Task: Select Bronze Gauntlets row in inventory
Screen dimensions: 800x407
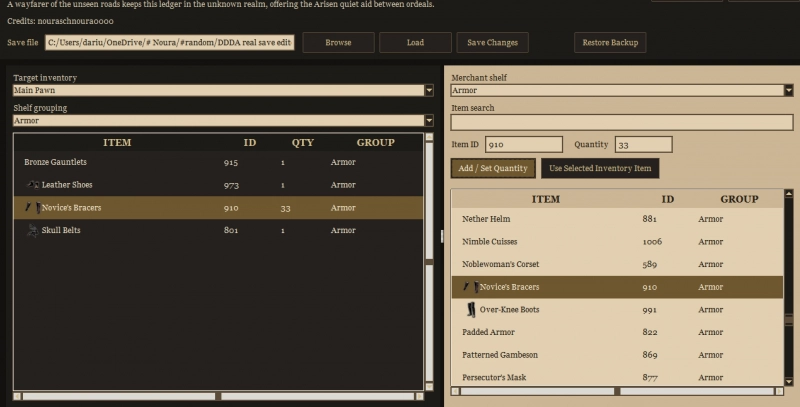Action: (218, 162)
